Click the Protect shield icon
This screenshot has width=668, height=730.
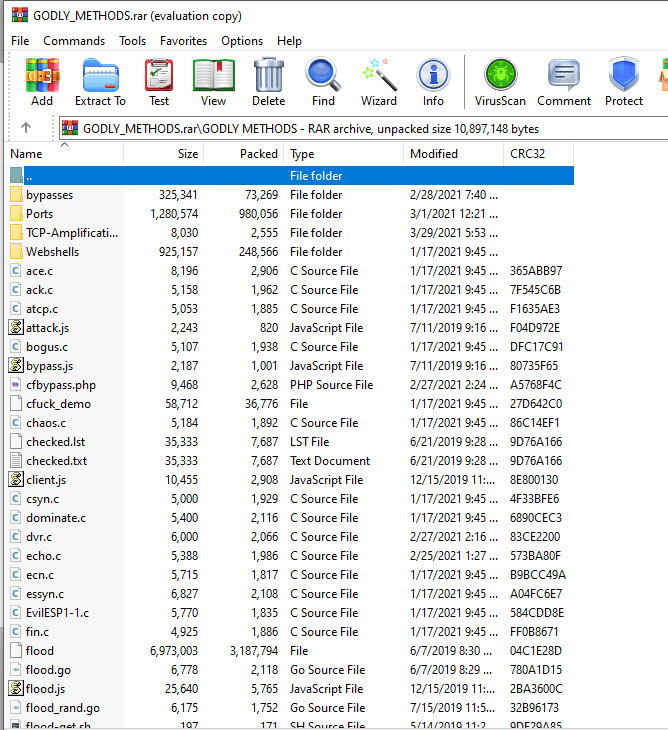[624, 82]
